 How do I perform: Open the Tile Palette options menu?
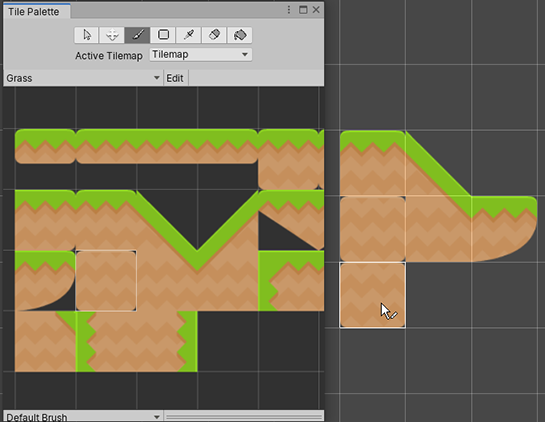289,10
